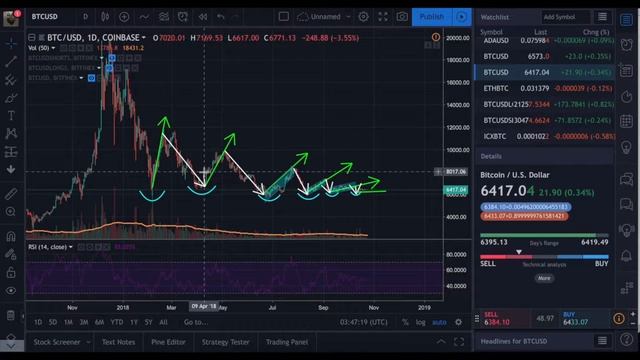
Task: Open the axis settings gear
Action: pyautogui.click(x=459, y=322)
